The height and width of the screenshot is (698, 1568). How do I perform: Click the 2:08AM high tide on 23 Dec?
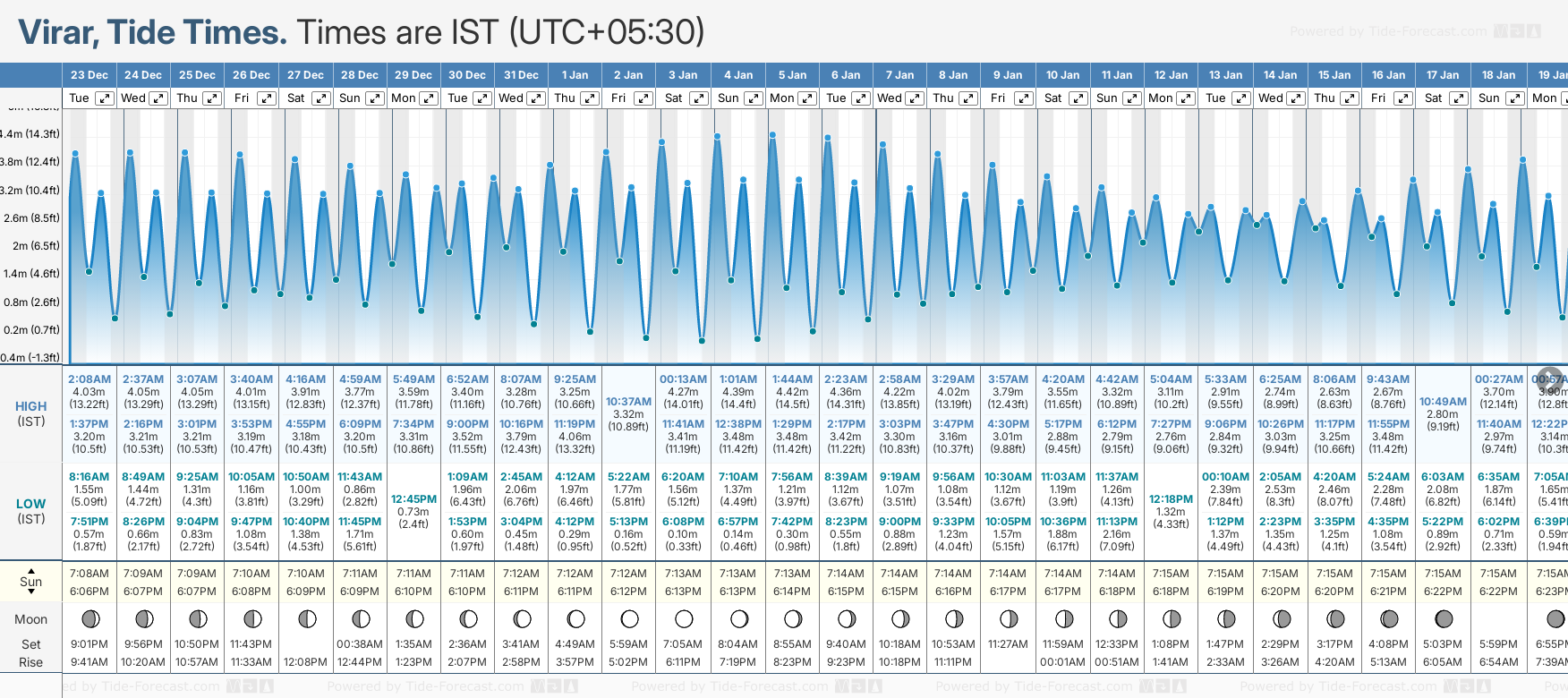pos(89,379)
